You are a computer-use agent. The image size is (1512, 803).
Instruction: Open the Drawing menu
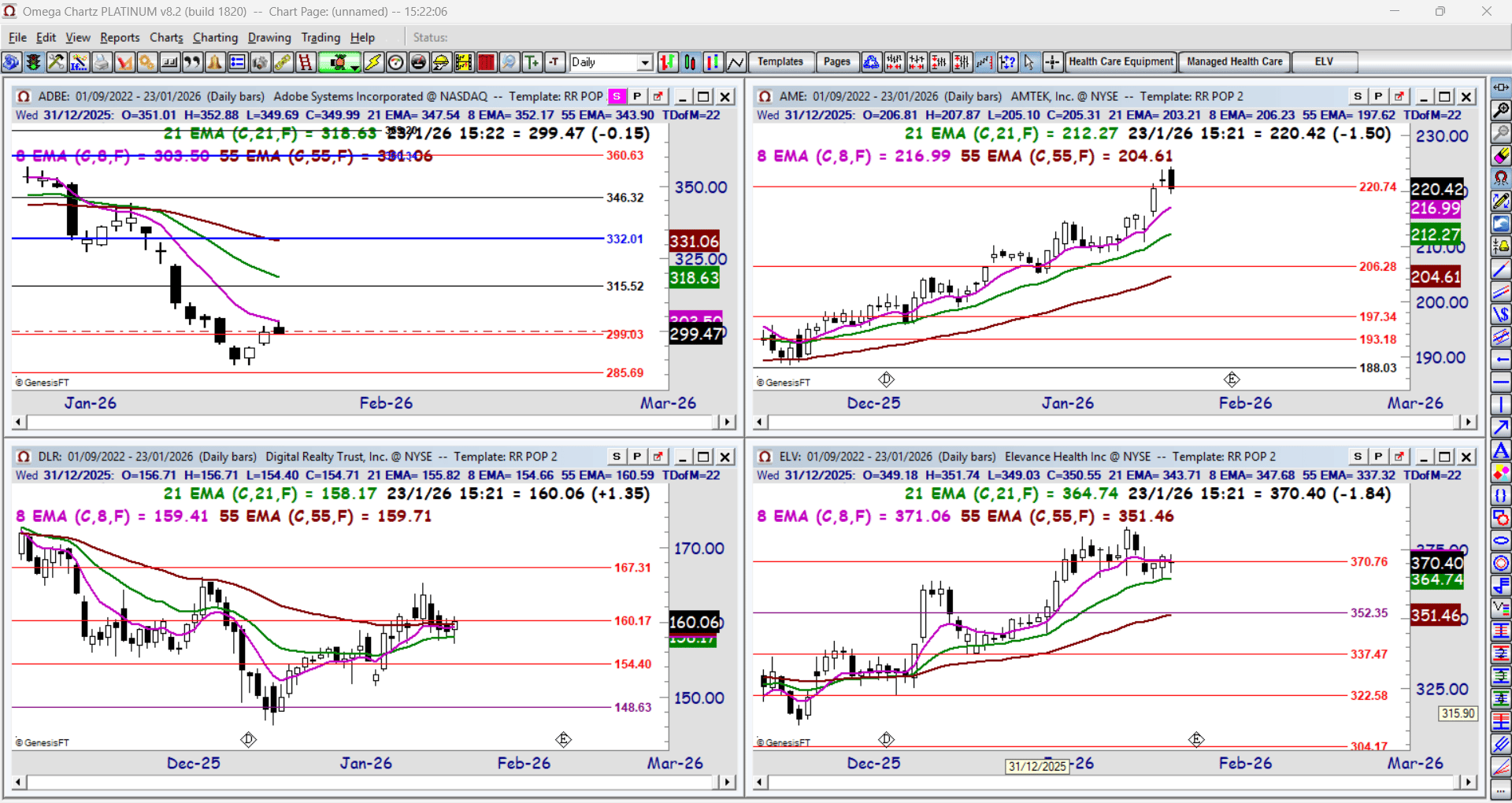[x=269, y=37]
